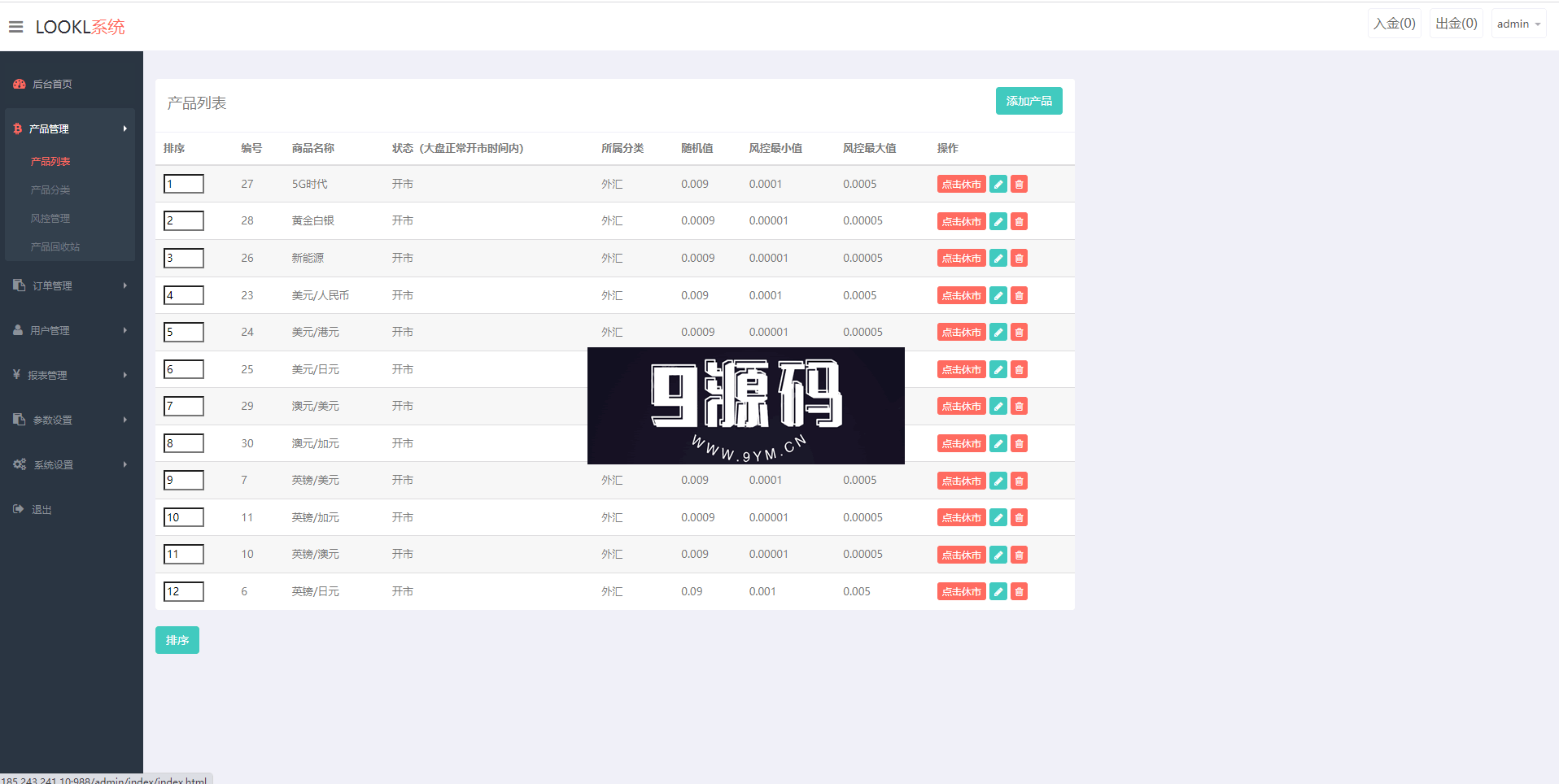Click the sort order field containing 12
The width and height of the screenshot is (1559, 784).
point(184,591)
